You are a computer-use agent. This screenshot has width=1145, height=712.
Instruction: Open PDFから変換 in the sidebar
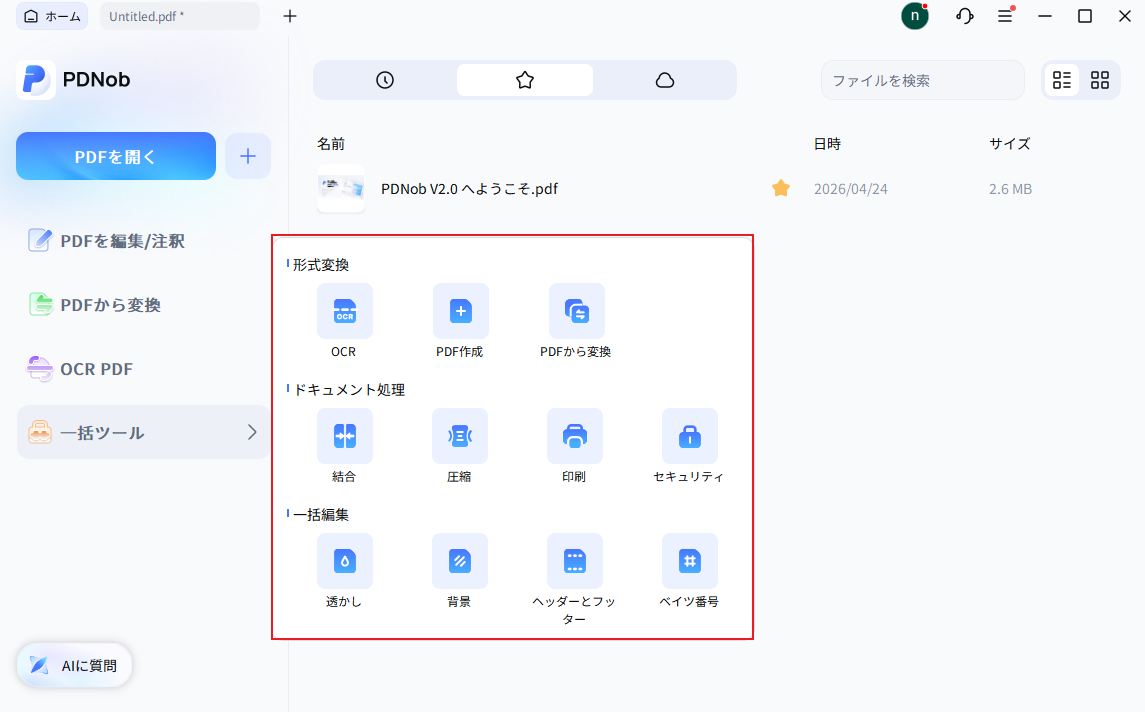click(94, 305)
